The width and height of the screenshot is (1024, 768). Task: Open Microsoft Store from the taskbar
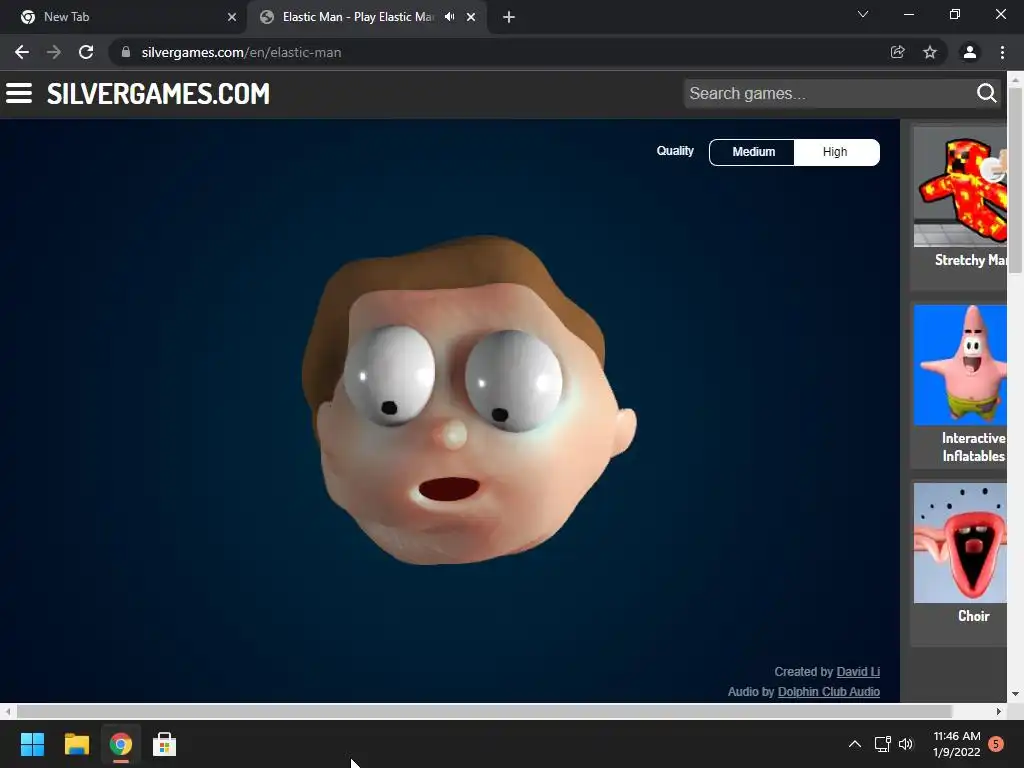point(165,744)
